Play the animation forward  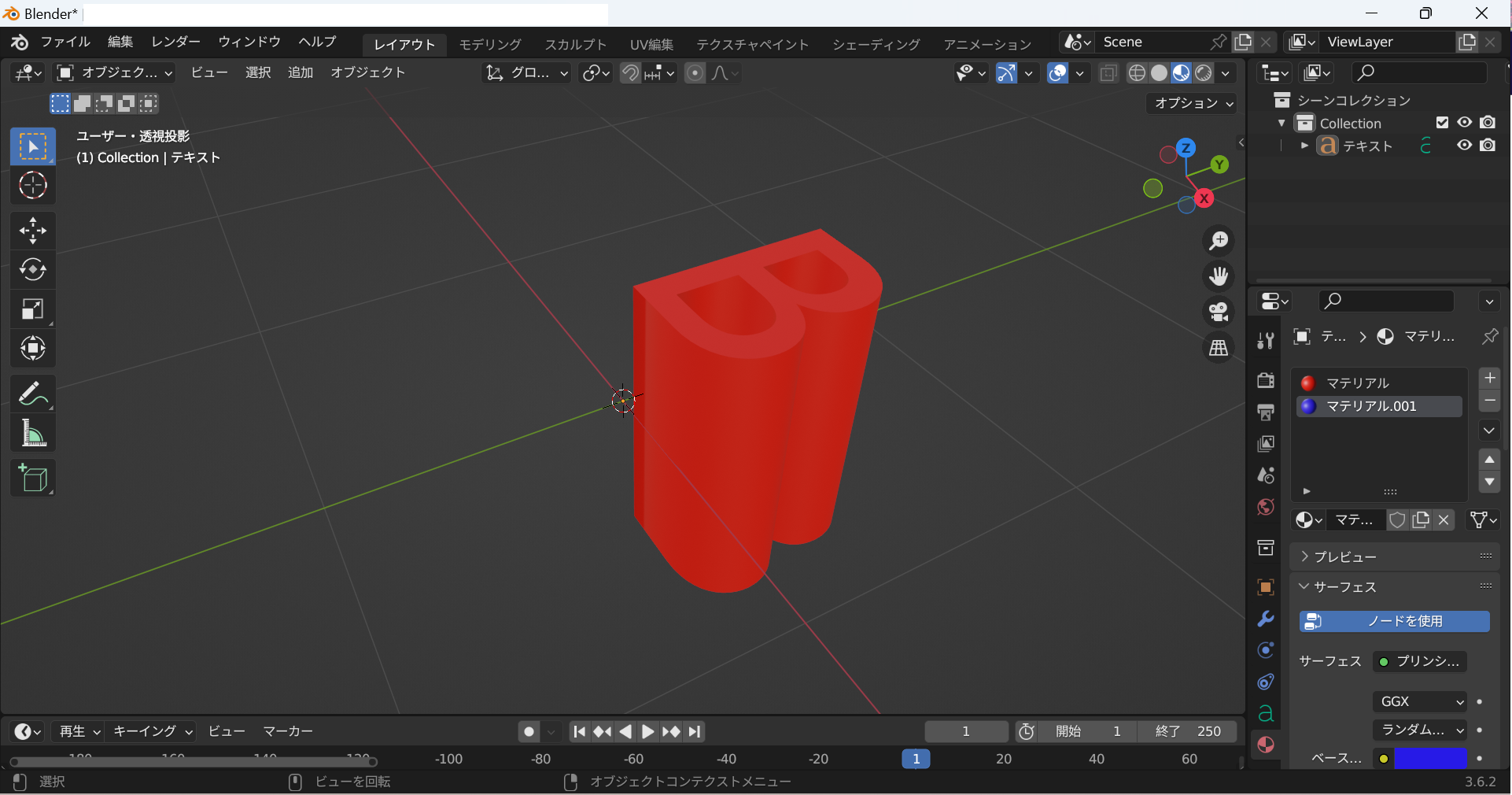point(647,732)
